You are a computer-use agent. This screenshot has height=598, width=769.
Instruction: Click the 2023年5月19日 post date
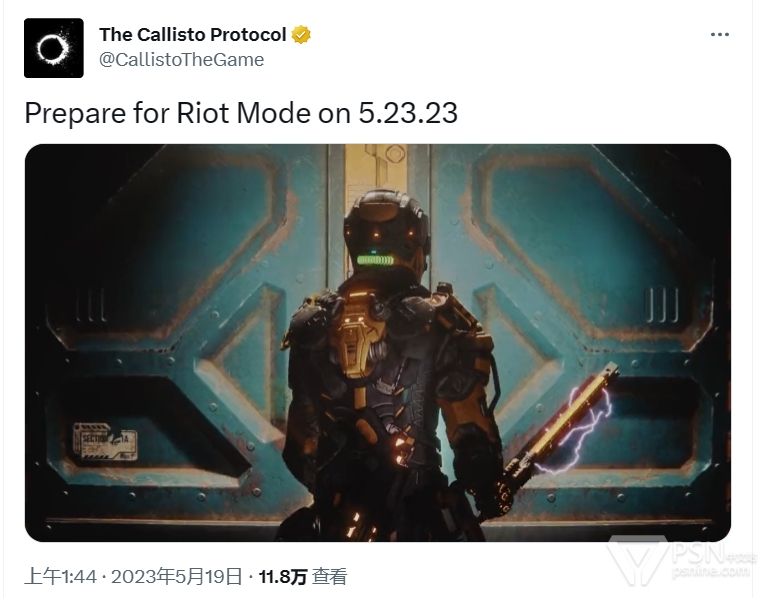(177, 576)
